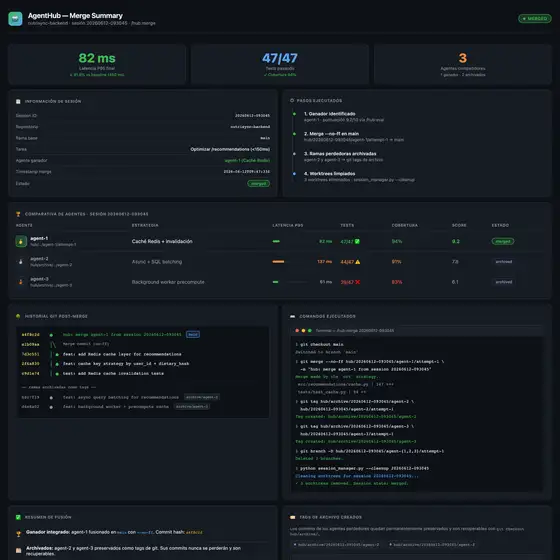Click agent-1 coverage value 94%
Screen dimensions: 560x560
397,241
